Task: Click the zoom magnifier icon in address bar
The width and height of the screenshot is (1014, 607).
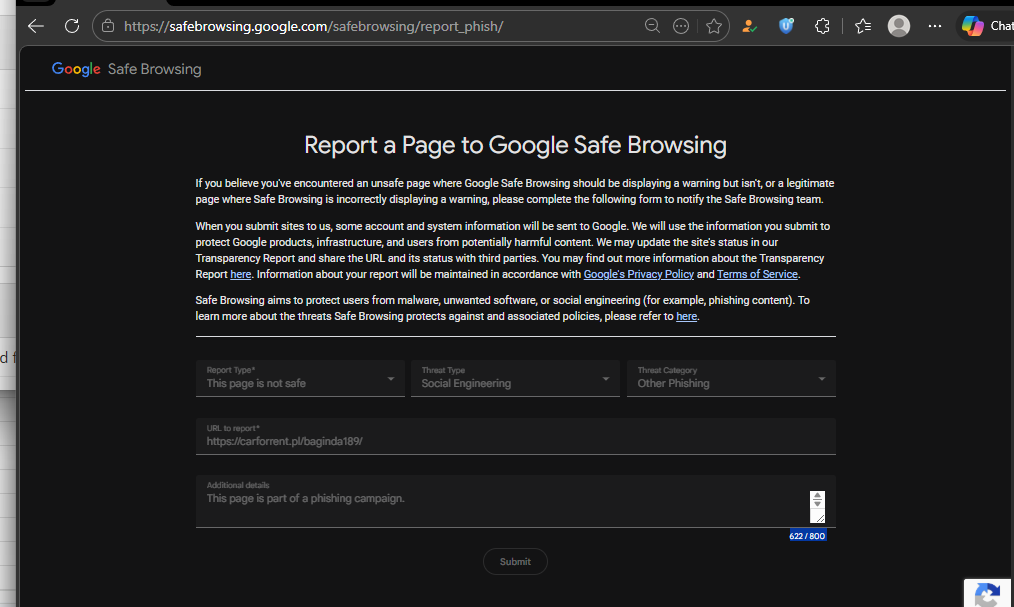Action: pos(653,27)
